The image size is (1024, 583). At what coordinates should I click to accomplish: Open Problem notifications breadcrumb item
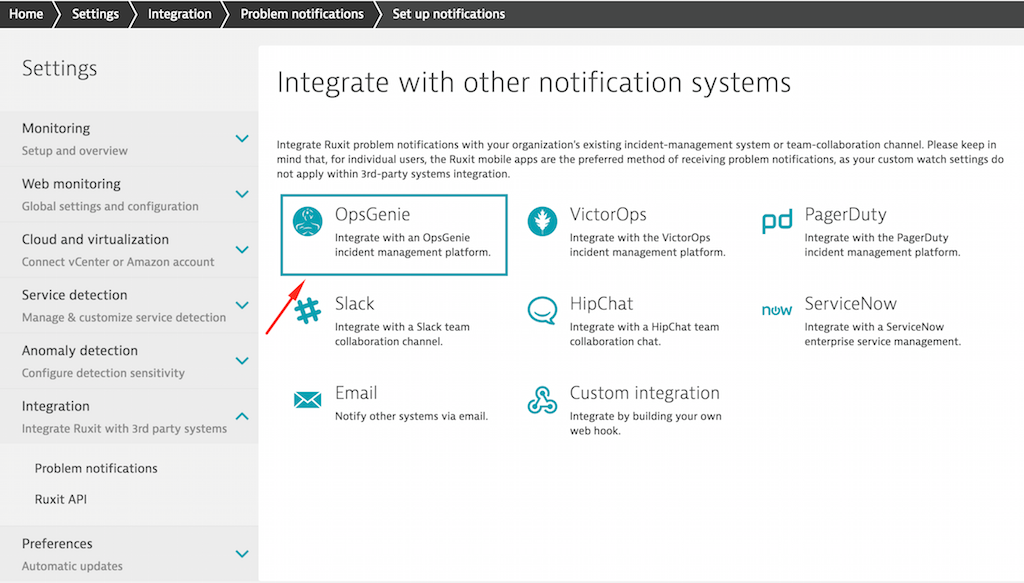(x=302, y=14)
